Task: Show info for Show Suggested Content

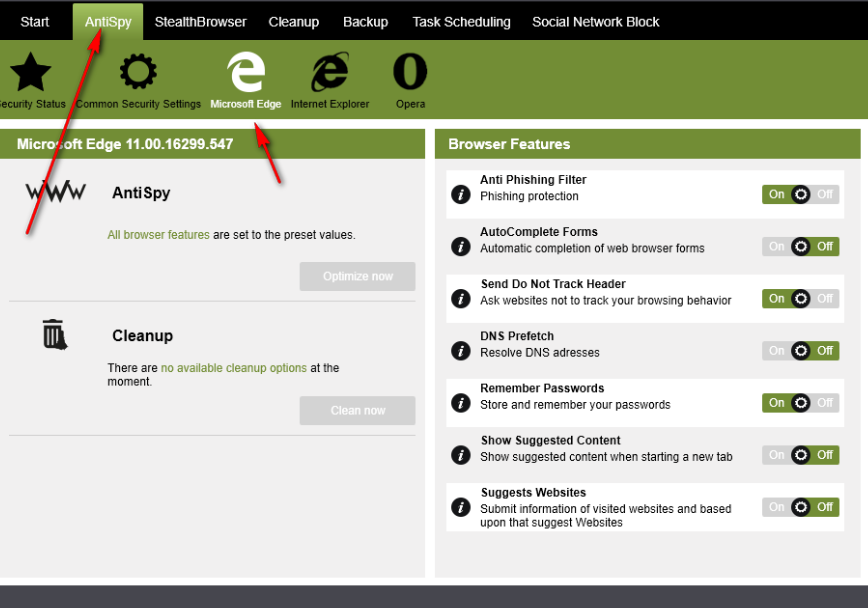Action: (x=461, y=455)
